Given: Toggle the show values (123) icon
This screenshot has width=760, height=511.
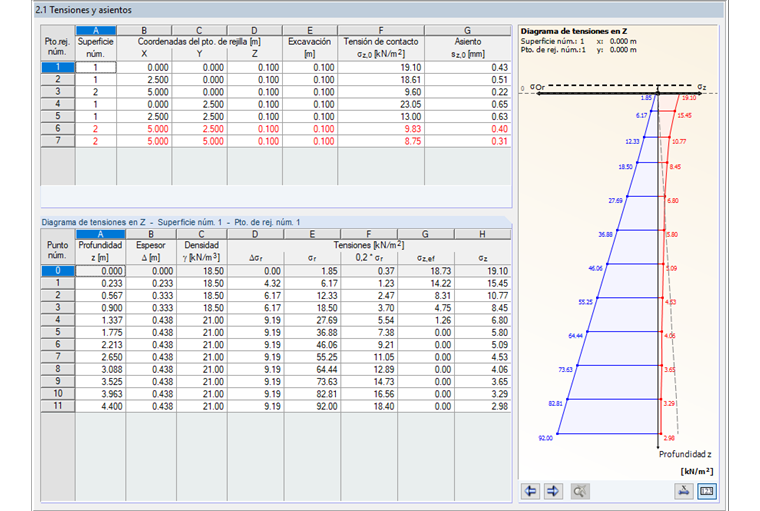Looking at the screenshot, I should point(707,491).
